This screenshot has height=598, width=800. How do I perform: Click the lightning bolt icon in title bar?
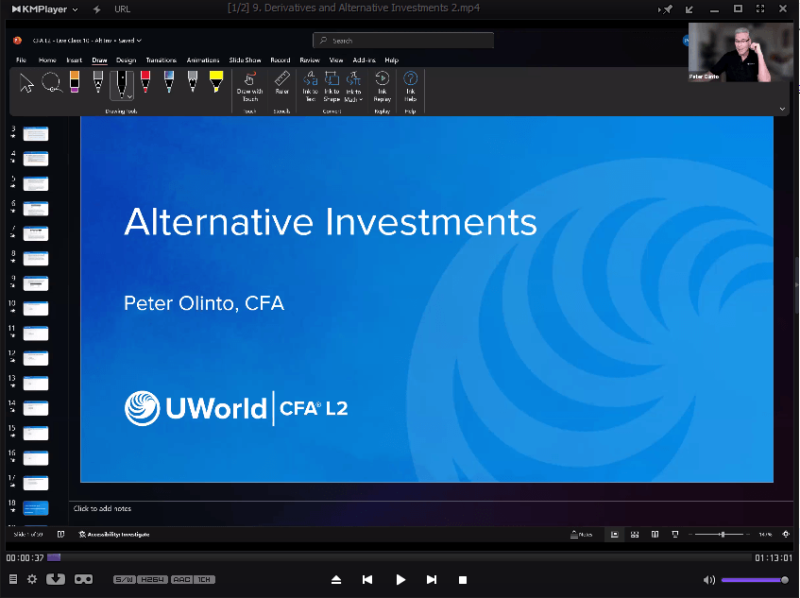pyautogui.click(x=96, y=9)
